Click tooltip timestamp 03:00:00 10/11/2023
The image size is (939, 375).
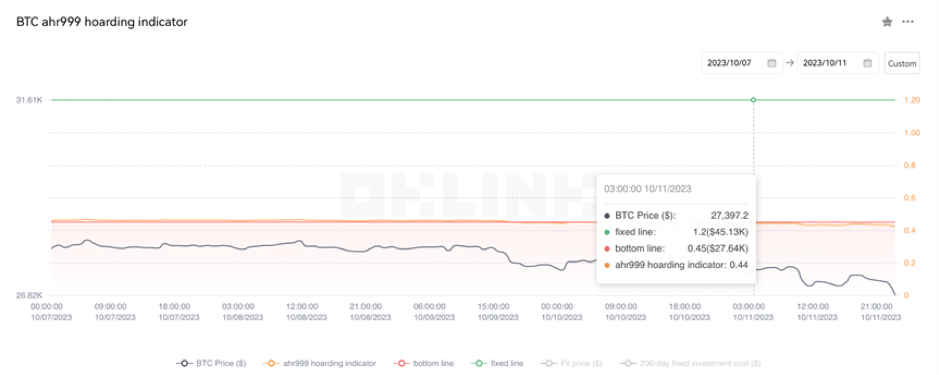click(647, 189)
